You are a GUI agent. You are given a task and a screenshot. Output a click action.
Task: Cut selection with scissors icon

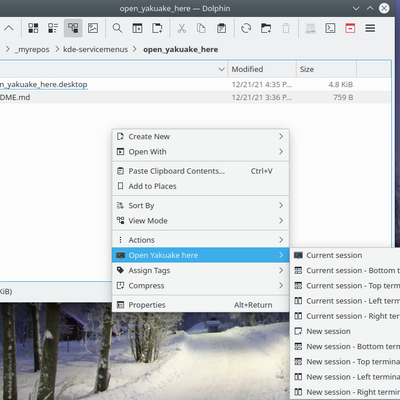(182, 28)
